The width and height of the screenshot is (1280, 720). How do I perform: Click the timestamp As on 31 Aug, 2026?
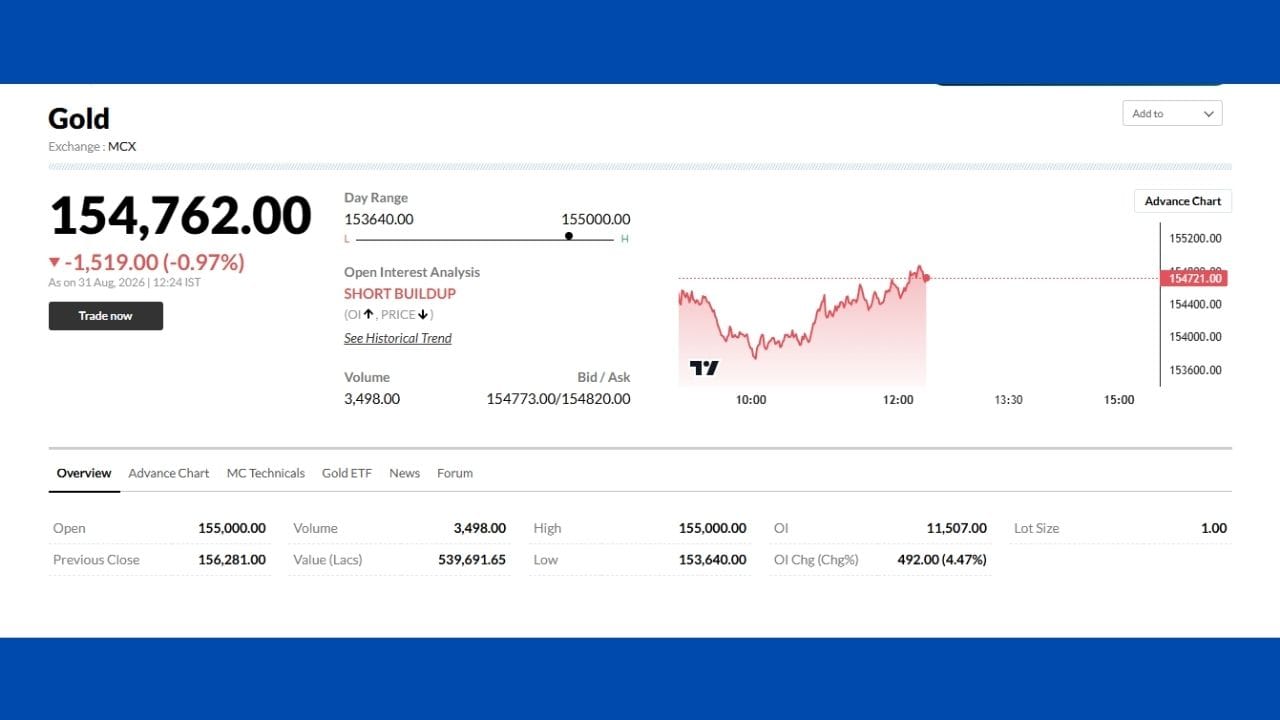pos(125,283)
